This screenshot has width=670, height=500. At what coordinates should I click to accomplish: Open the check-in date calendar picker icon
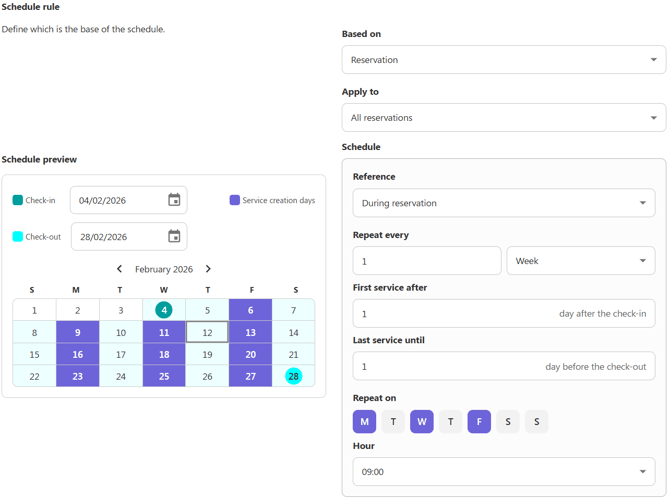174,200
